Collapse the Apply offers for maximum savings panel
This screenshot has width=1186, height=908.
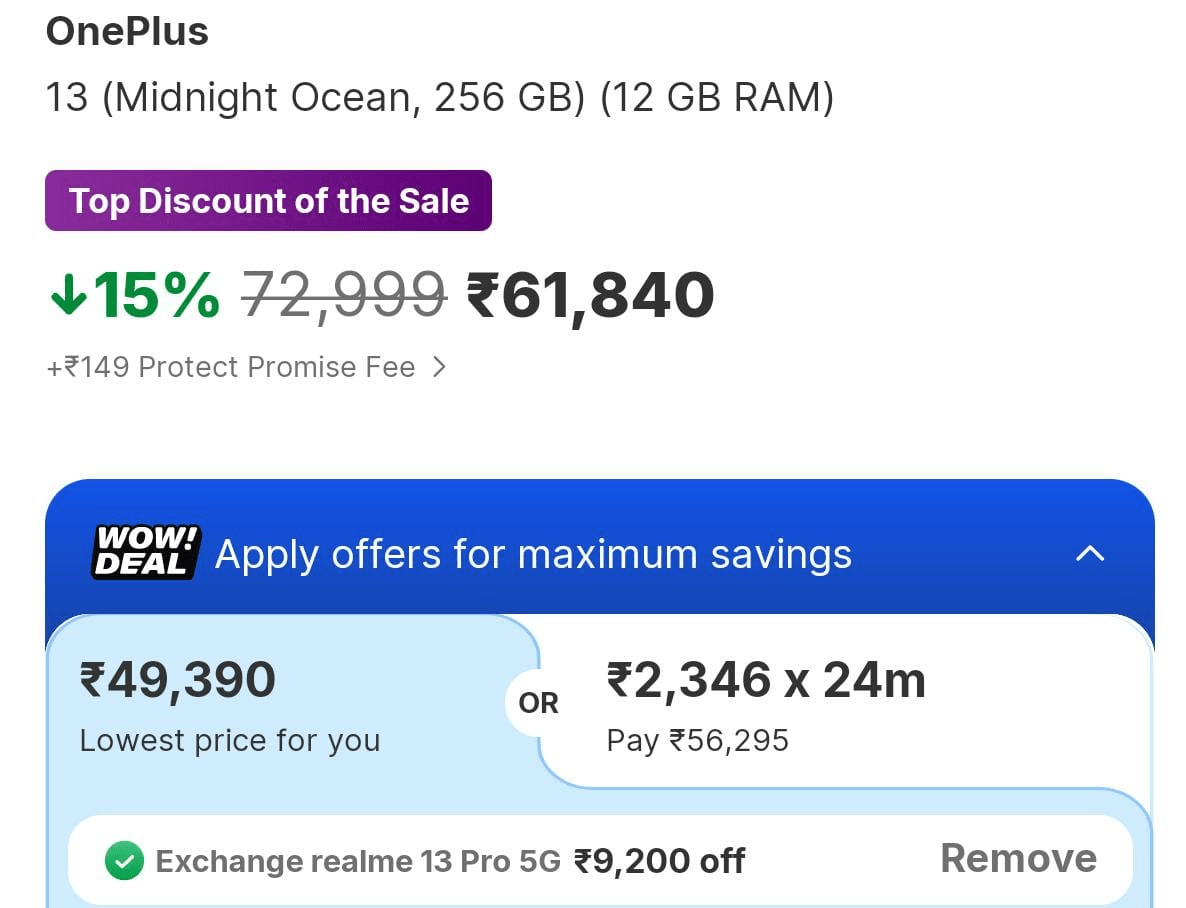pyautogui.click(x=1090, y=554)
